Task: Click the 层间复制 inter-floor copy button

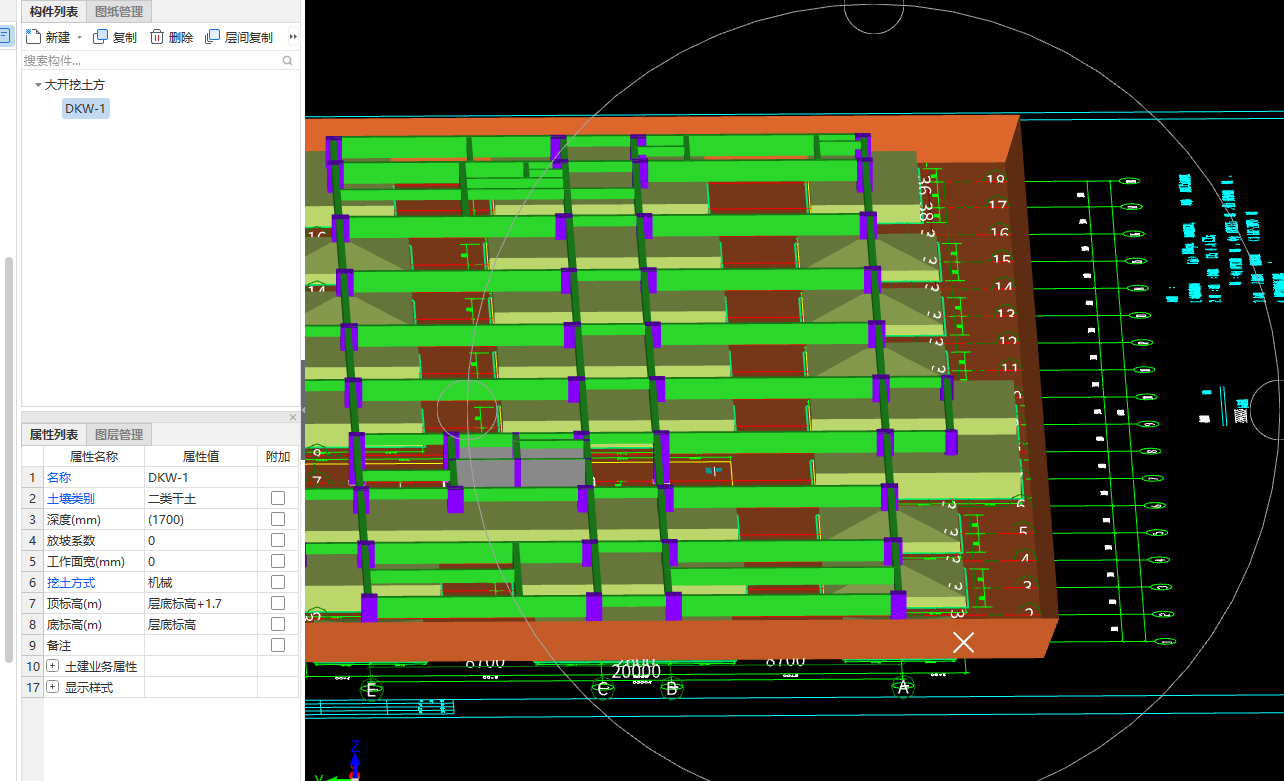Action: 239,37
